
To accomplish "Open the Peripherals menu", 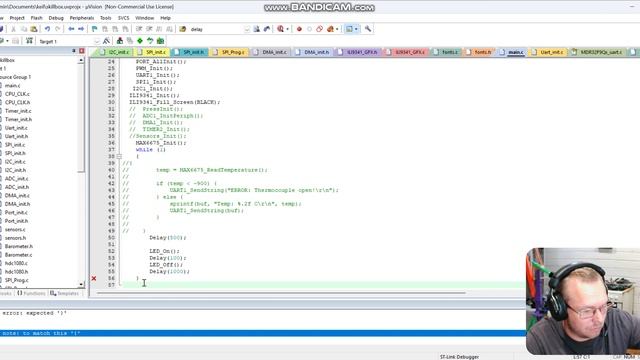I will click(82, 18).
